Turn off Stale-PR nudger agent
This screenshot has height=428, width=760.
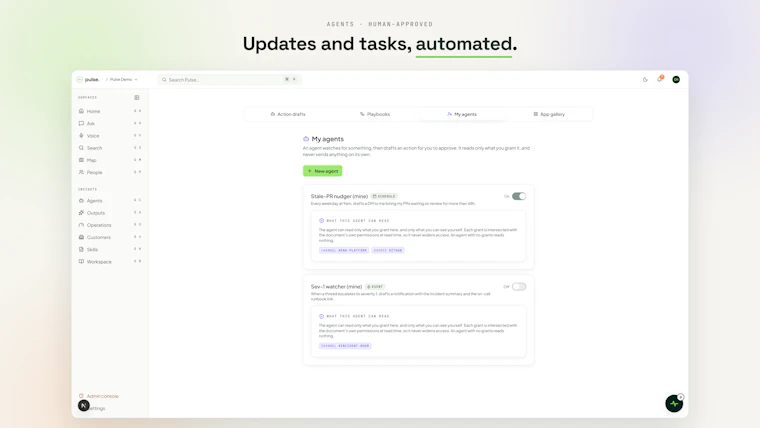coord(519,196)
